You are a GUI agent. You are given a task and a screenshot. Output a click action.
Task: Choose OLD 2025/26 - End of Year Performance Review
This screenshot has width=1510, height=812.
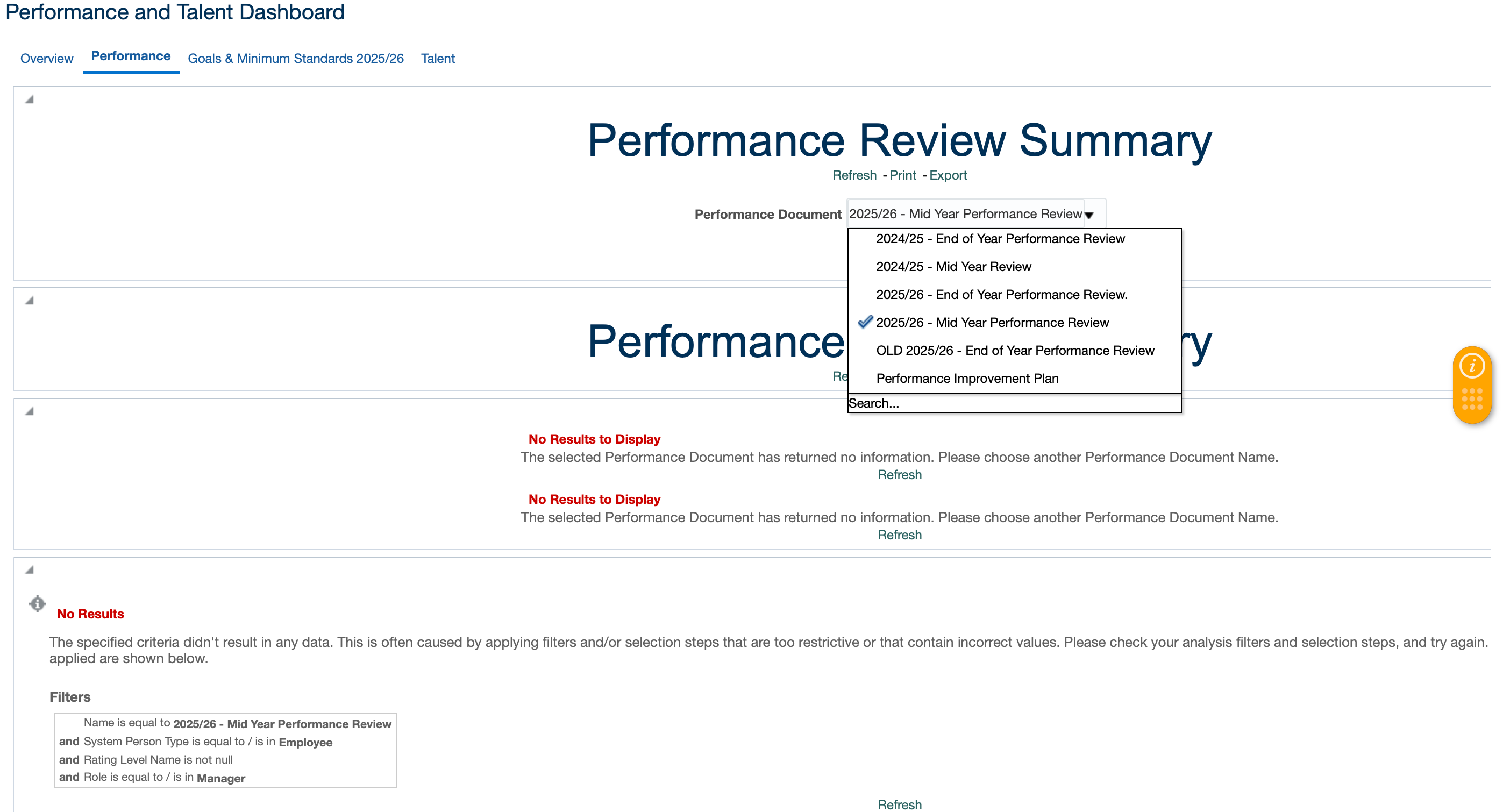(1015, 351)
